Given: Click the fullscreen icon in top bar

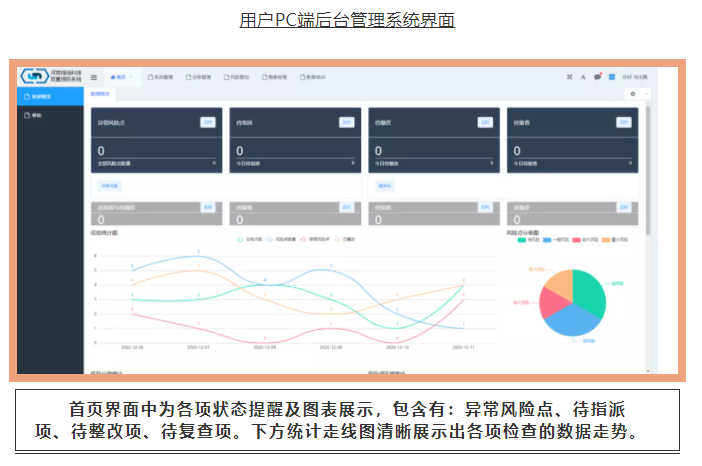Looking at the screenshot, I should click(x=569, y=76).
